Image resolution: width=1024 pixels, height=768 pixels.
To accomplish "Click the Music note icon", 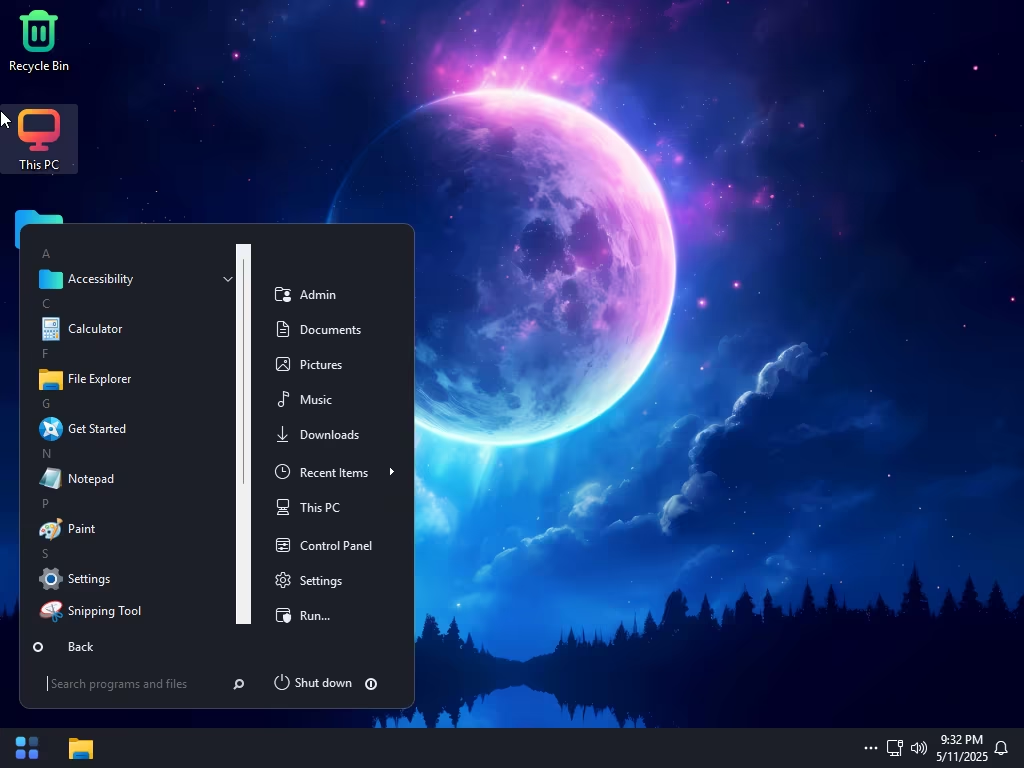I will (x=283, y=399).
